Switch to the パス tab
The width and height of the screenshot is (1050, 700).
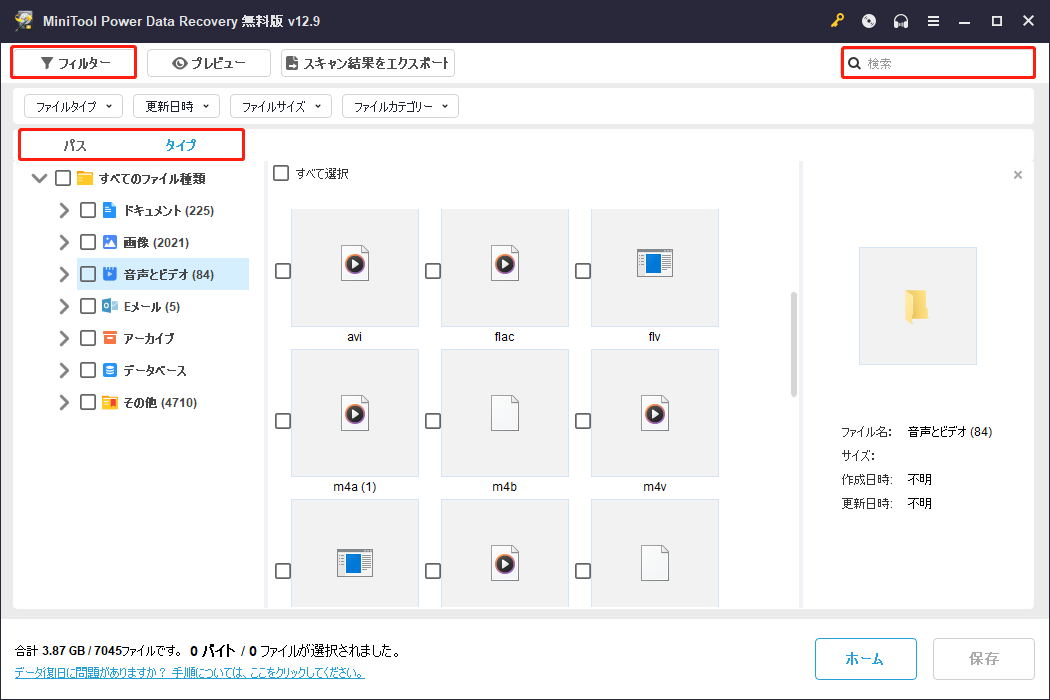[x=75, y=145]
